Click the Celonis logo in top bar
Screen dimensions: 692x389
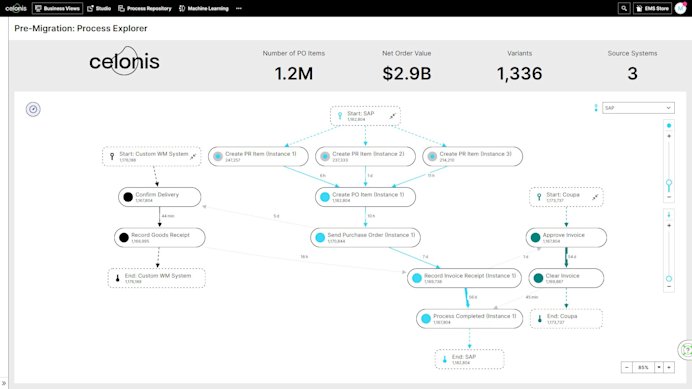(x=16, y=8)
